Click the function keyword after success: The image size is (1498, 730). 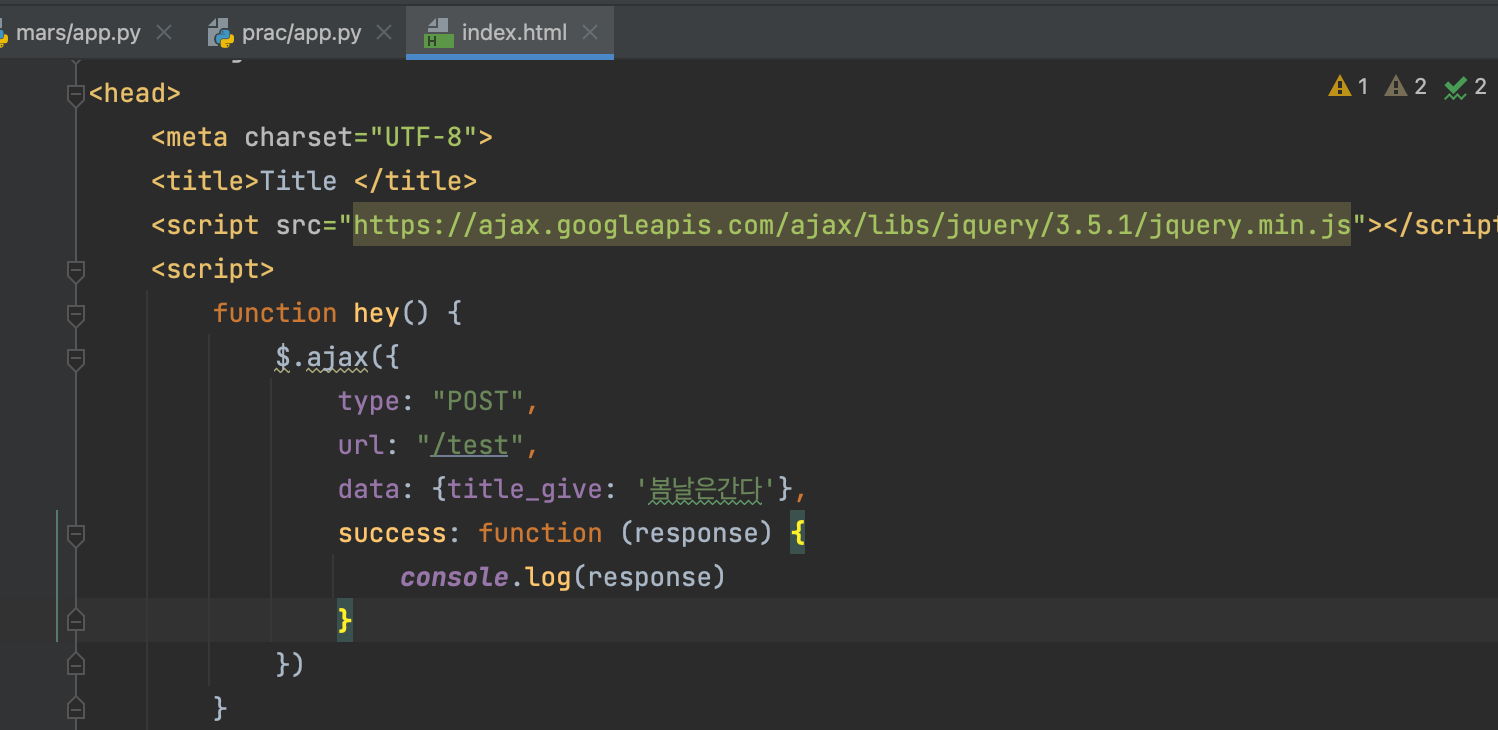coord(540,534)
